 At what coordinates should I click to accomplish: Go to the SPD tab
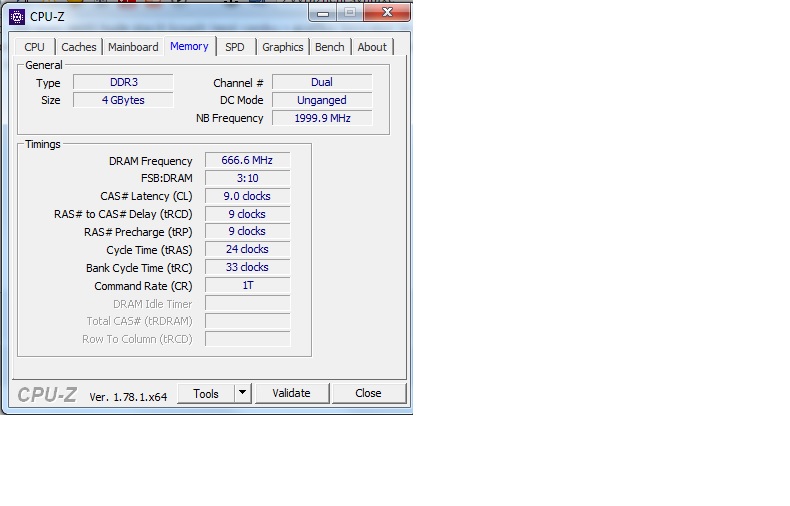[x=235, y=47]
